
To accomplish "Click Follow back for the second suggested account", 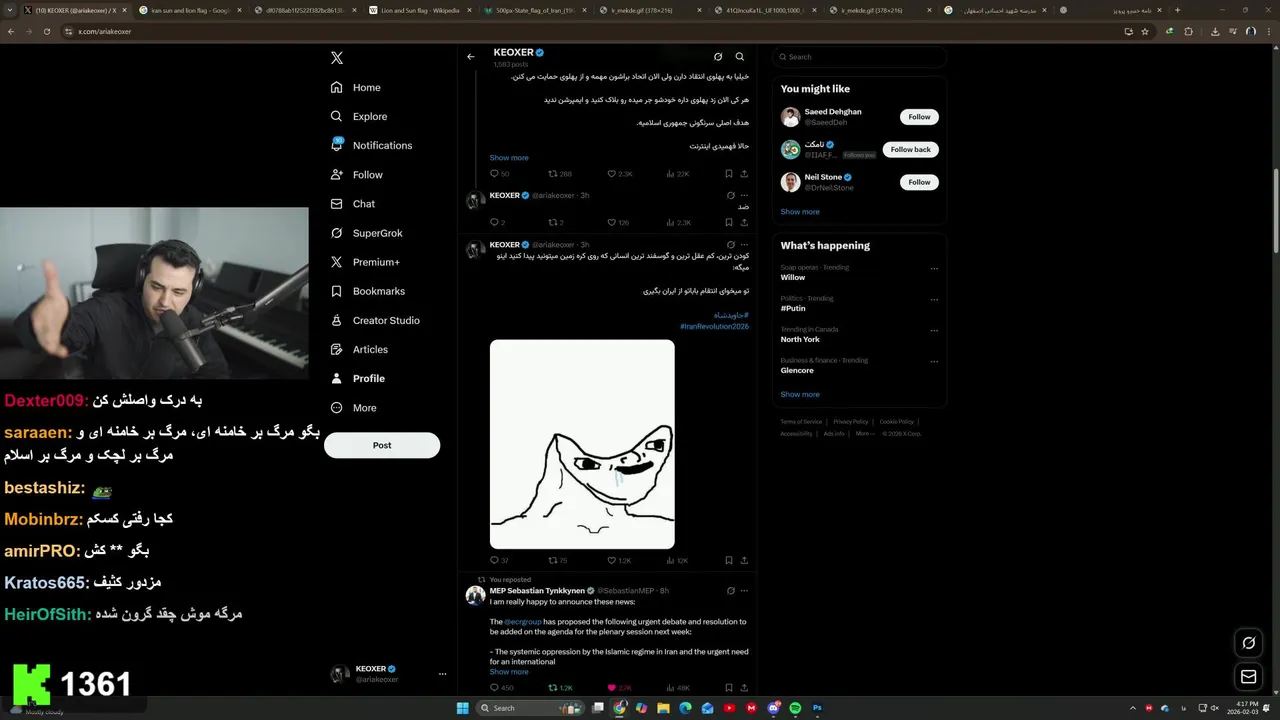I will (910, 150).
